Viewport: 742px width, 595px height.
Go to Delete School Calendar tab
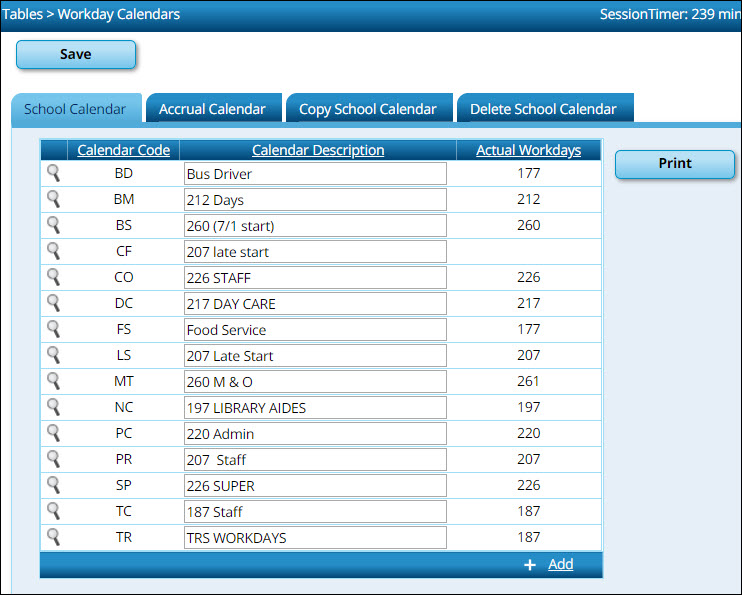pos(544,109)
